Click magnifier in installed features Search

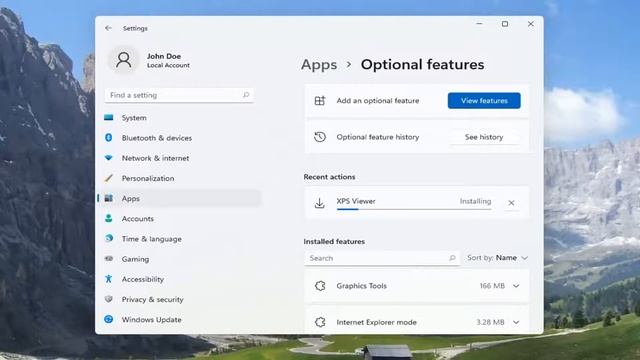[x=452, y=258]
